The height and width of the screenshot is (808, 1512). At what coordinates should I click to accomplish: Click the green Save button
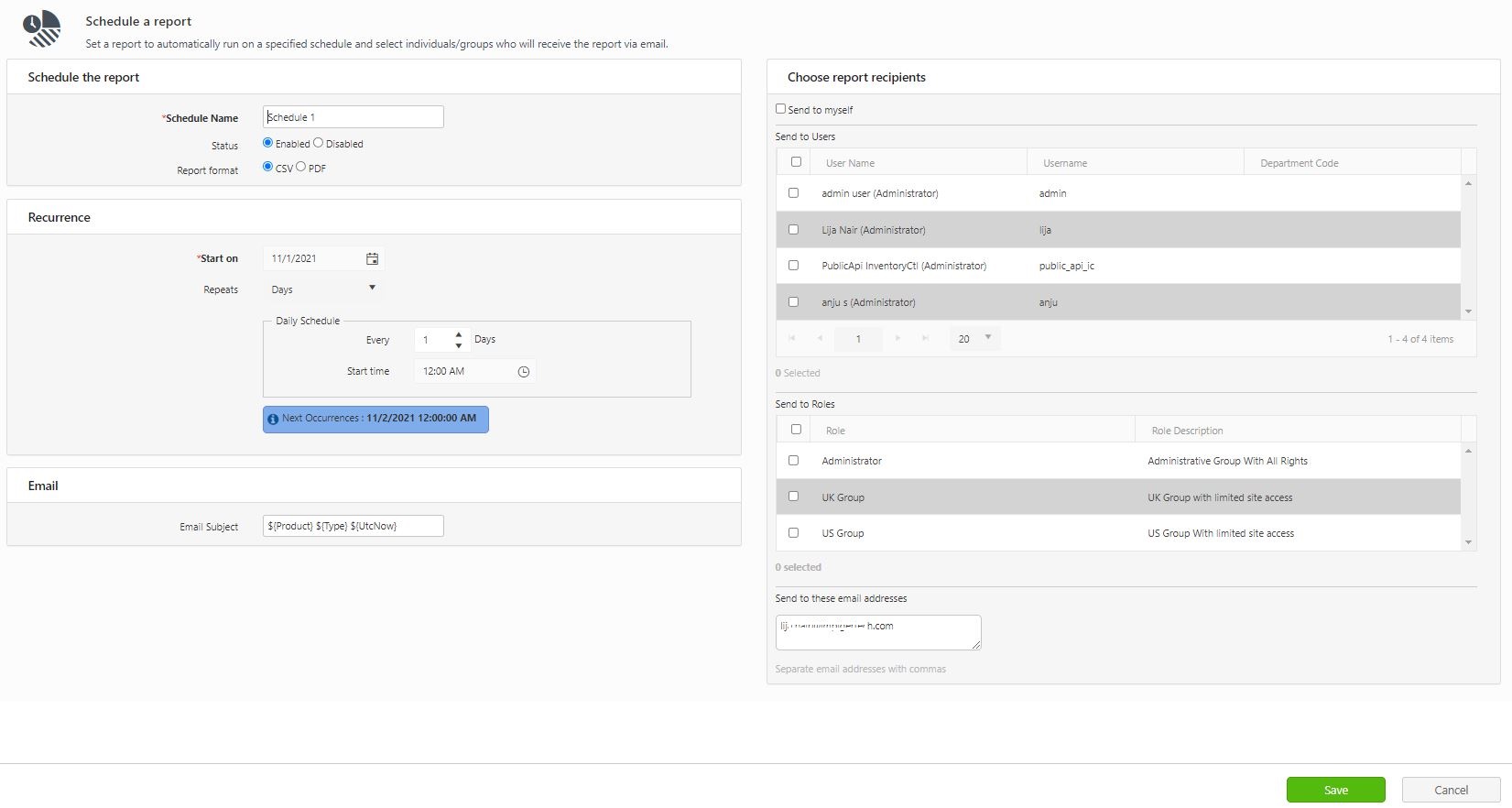[x=1335, y=790]
